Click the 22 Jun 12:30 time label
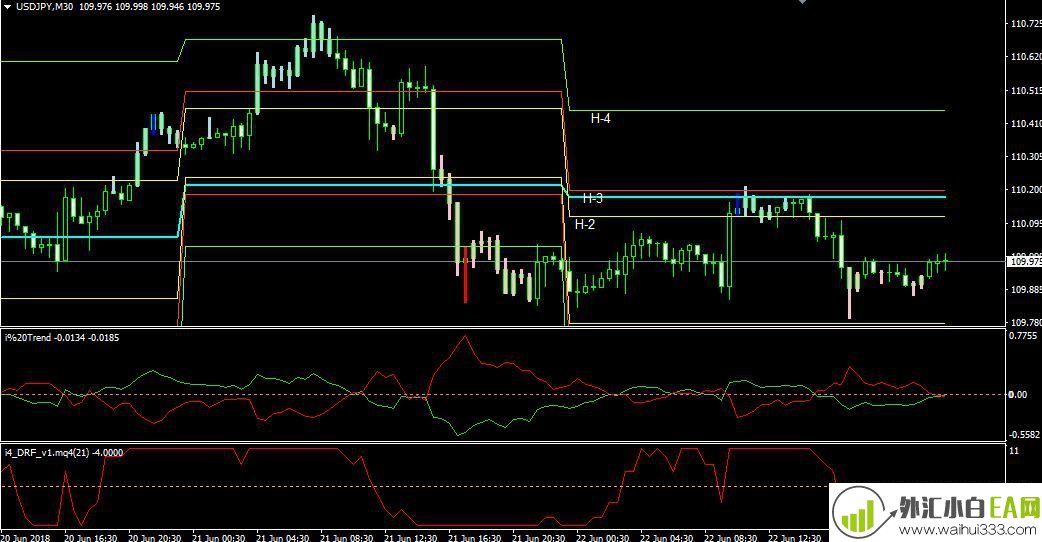This screenshot has width=1042, height=542. coord(795,537)
